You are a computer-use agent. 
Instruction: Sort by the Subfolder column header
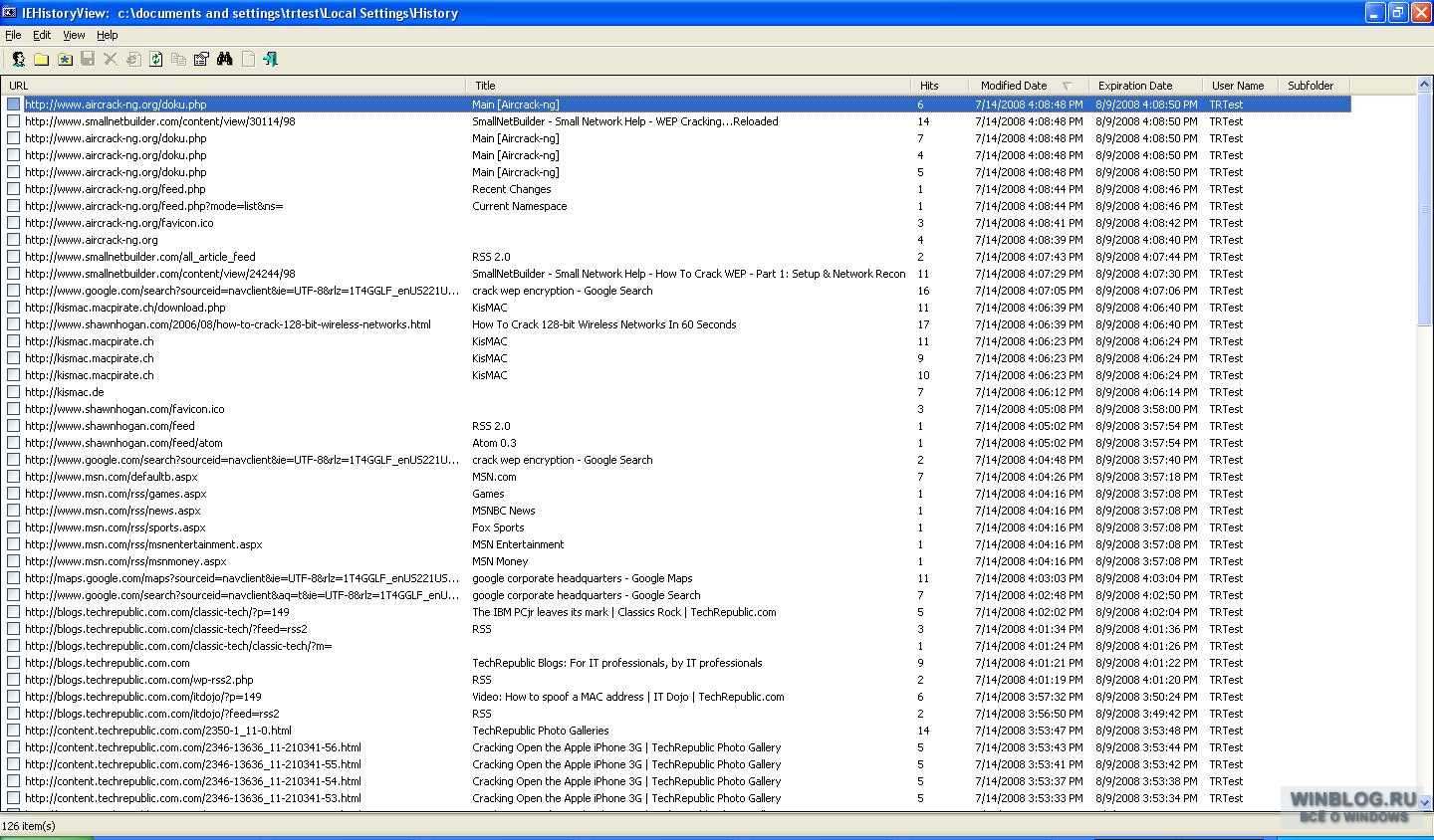1314,86
